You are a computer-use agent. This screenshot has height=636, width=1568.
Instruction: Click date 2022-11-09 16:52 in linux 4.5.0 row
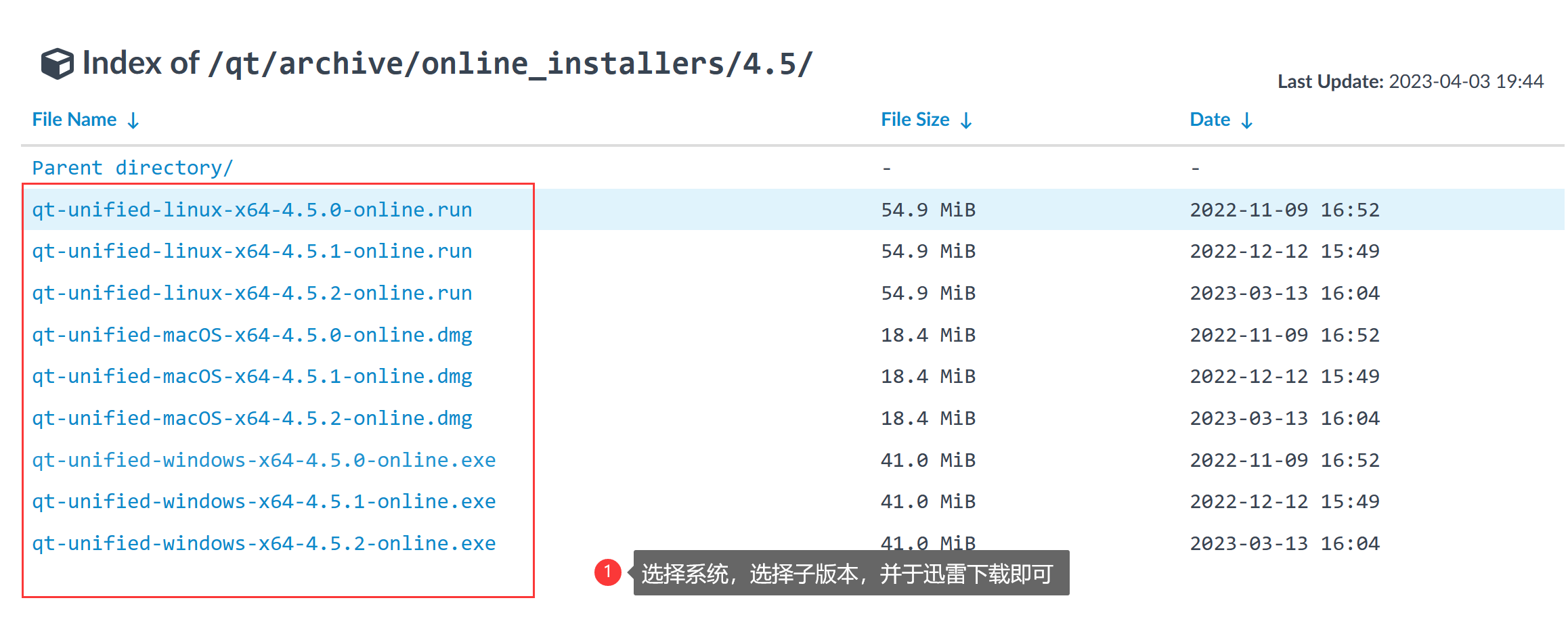coord(1284,210)
